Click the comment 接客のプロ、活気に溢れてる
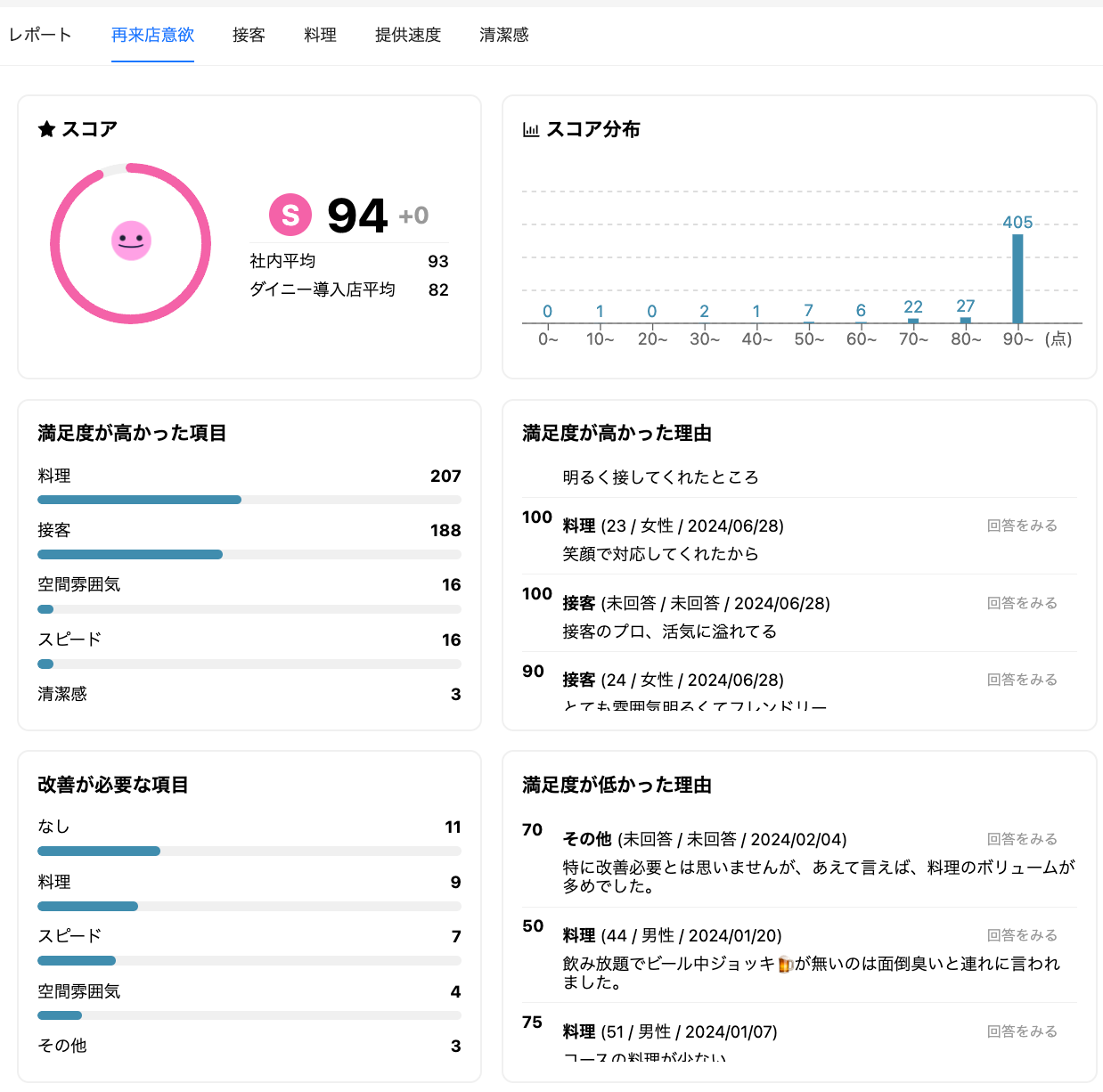Image resolution: width=1103 pixels, height=1092 pixels. (x=670, y=632)
